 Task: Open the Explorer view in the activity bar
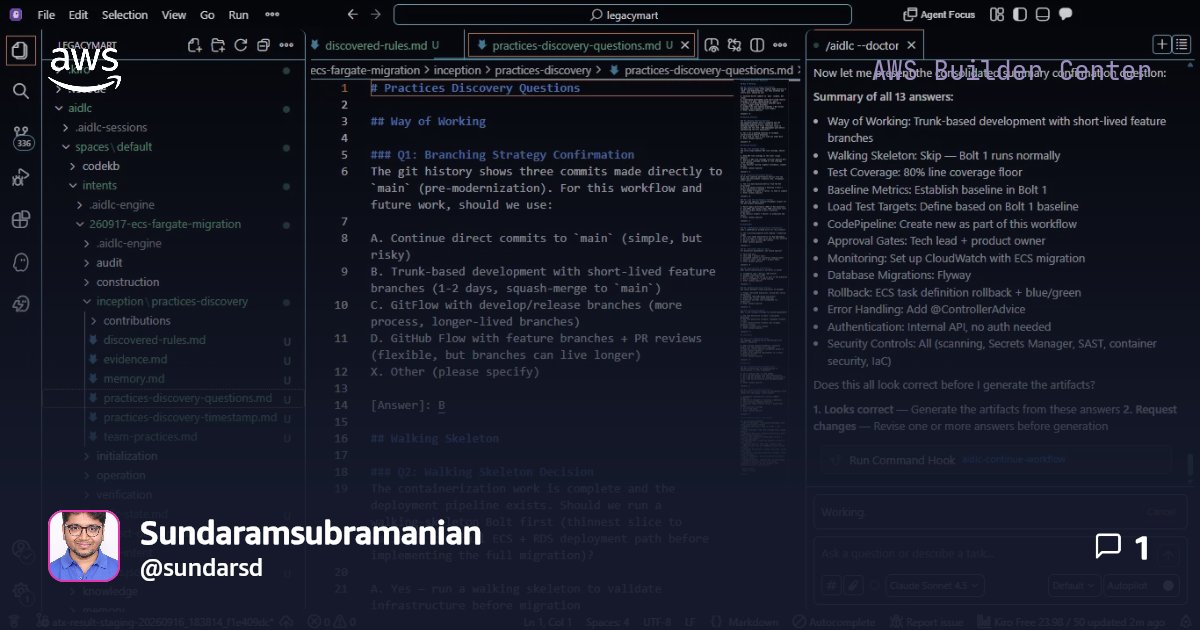click(20, 50)
